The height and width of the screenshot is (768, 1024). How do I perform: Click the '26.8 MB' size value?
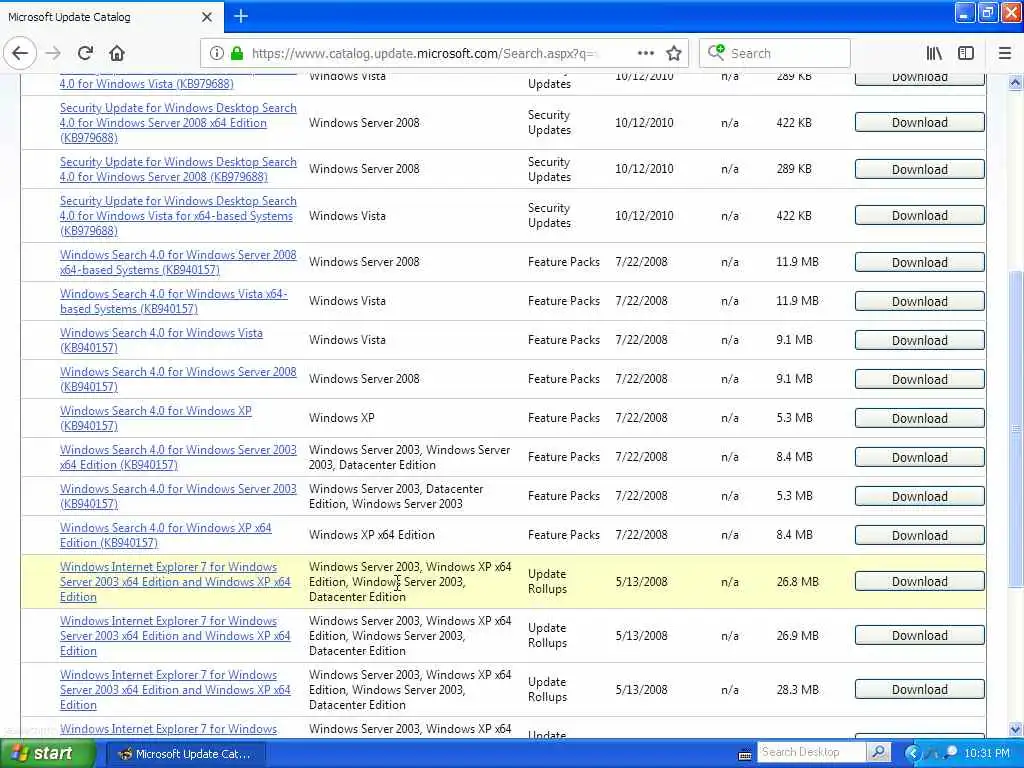coord(797,581)
